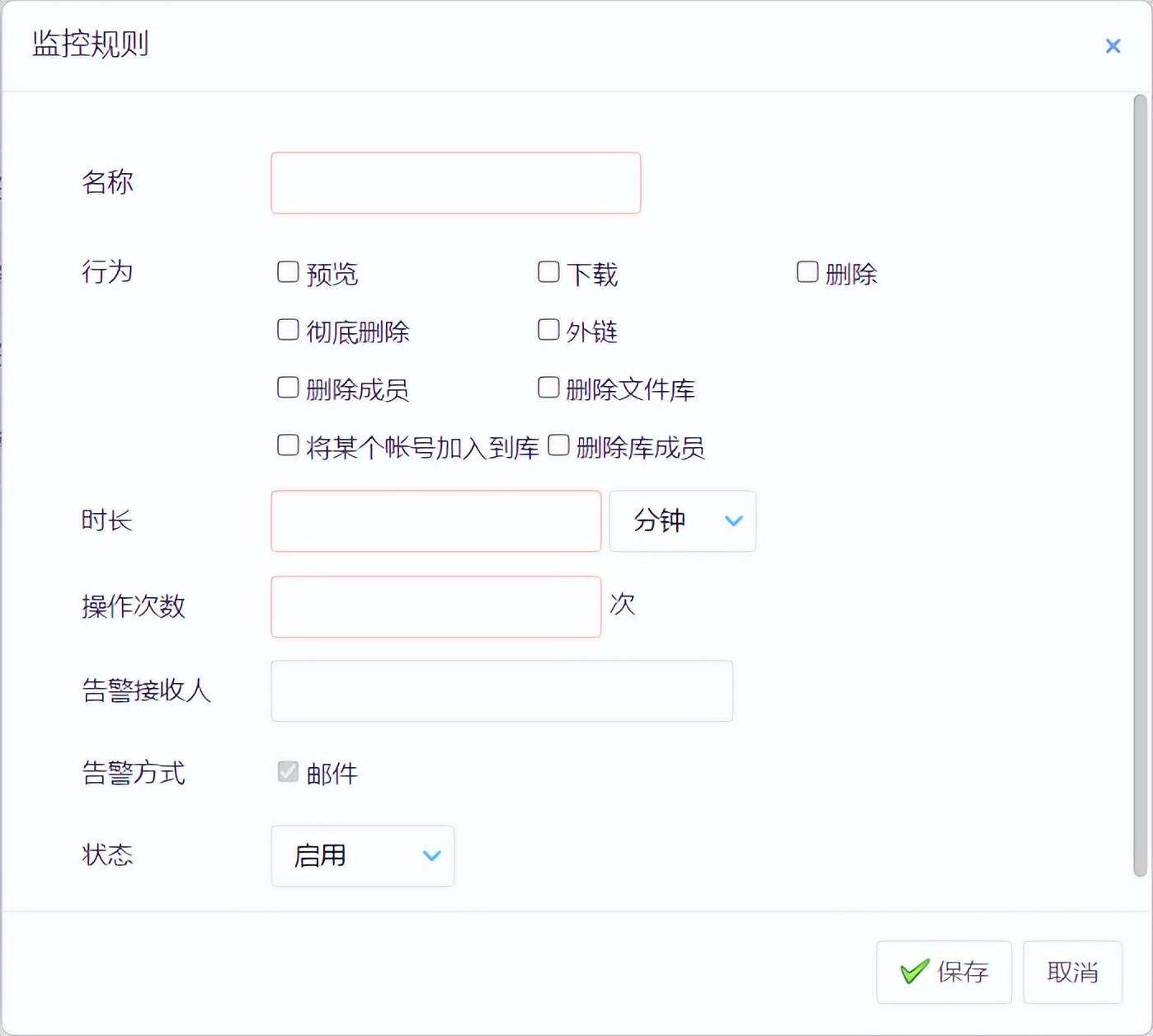
Task: Click the 取消 button
Action: [1072, 972]
